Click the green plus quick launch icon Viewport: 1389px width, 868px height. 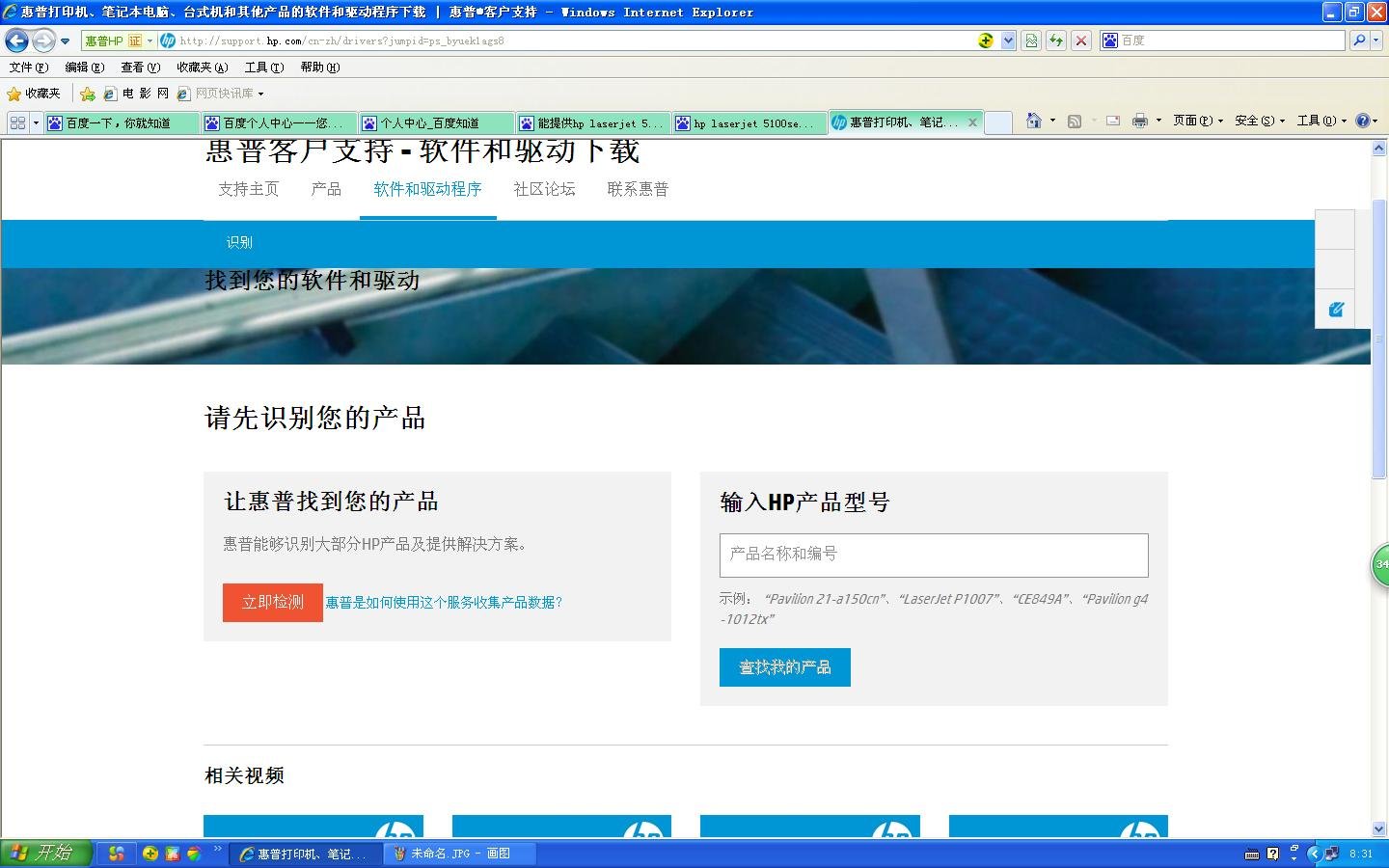pyautogui.click(x=150, y=854)
